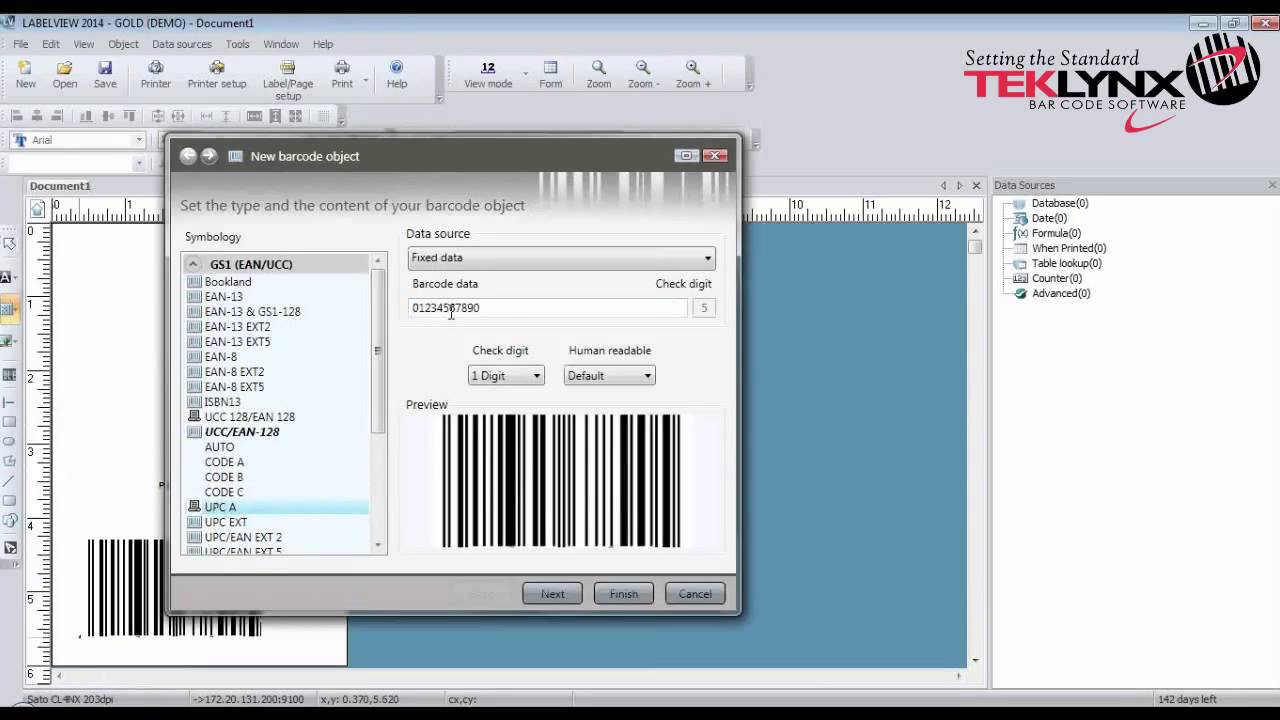Select Bookland symbology
This screenshot has height=720, width=1280.
pyautogui.click(x=228, y=282)
